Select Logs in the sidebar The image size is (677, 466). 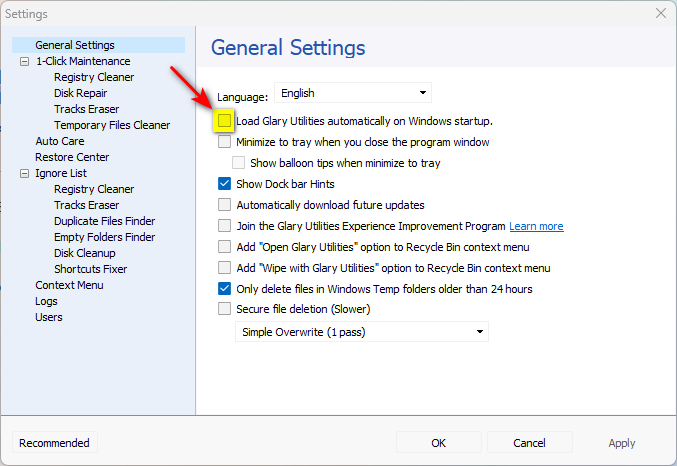(x=46, y=301)
